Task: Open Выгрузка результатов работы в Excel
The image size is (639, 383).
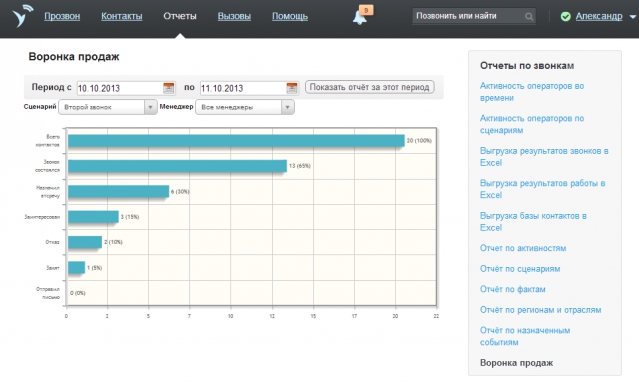Action: pyautogui.click(x=542, y=189)
